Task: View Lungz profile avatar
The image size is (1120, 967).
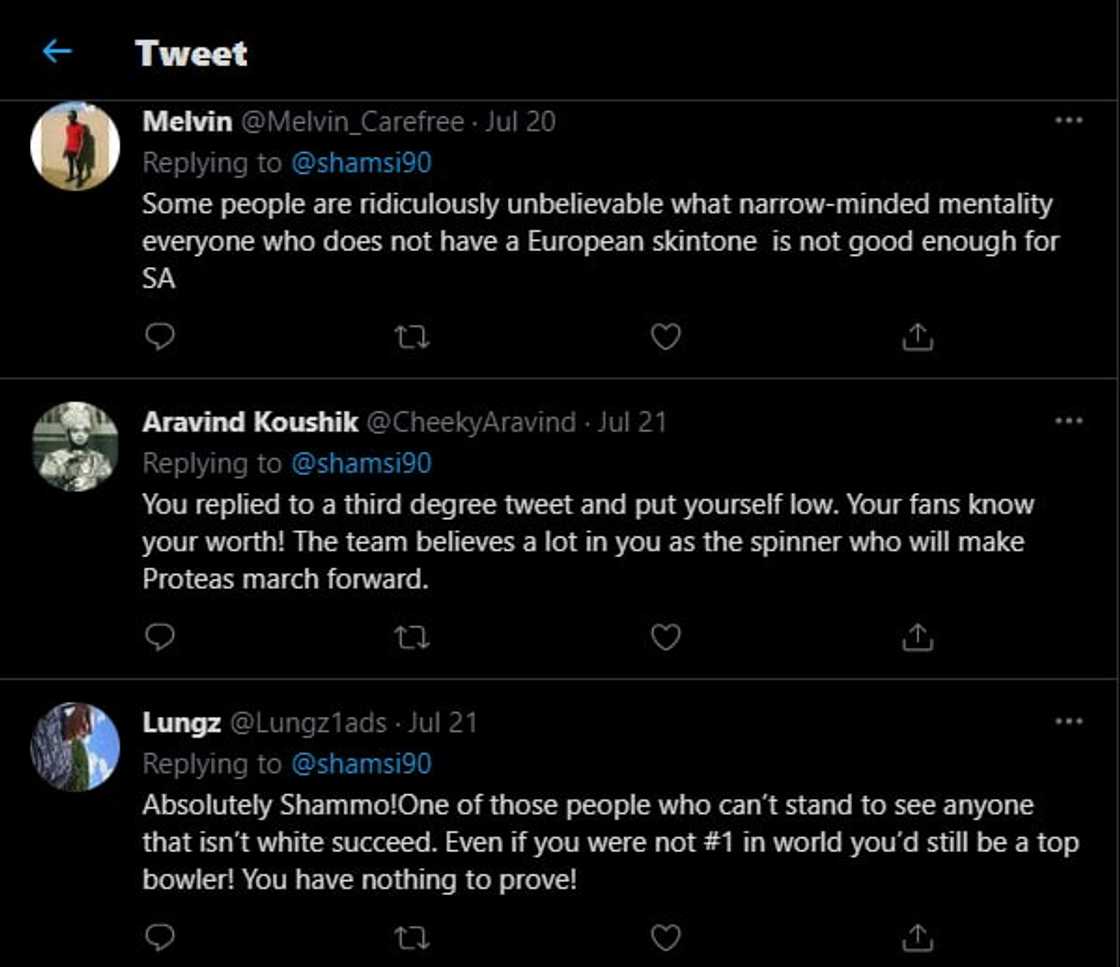Action: [75, 746]
